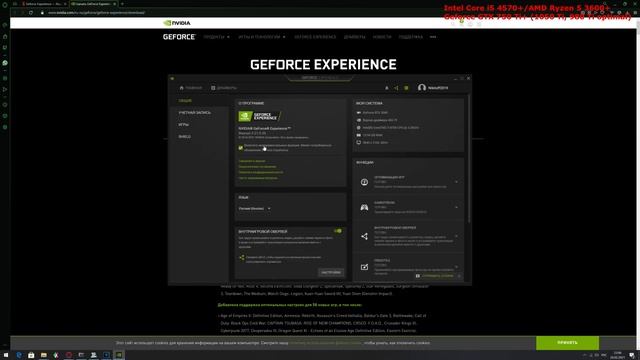640x360 pixels.
Task: Click the green settings gear icon
Action: click(x=406, y=88)
